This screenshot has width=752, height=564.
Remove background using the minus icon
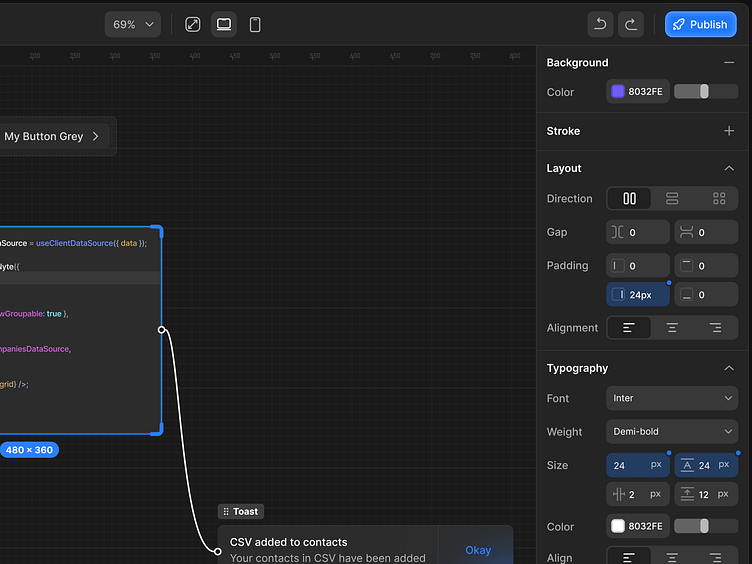click(728, 62)
